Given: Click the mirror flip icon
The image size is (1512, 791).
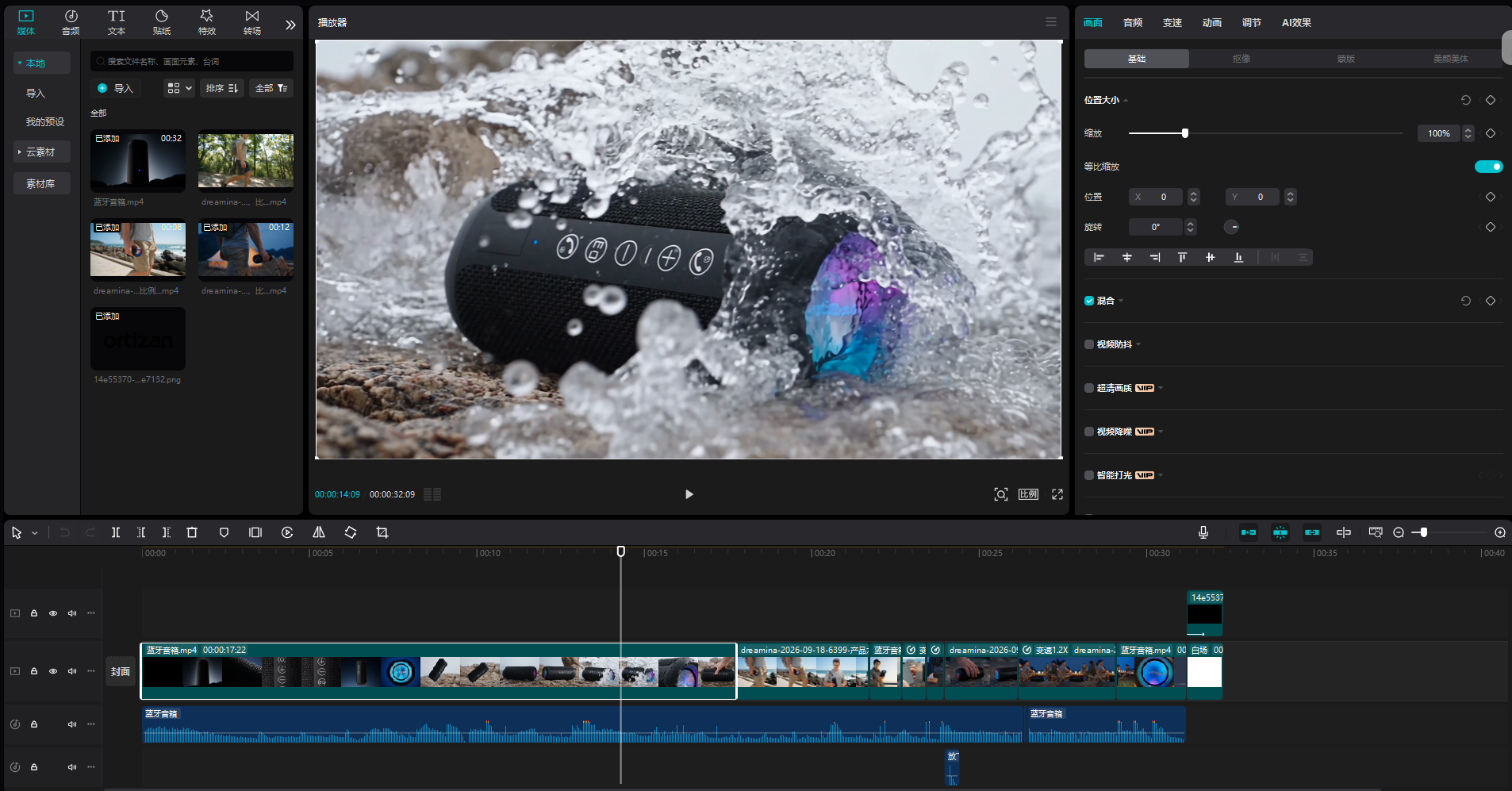Looking at the screenshot, I should click(319, 532).
